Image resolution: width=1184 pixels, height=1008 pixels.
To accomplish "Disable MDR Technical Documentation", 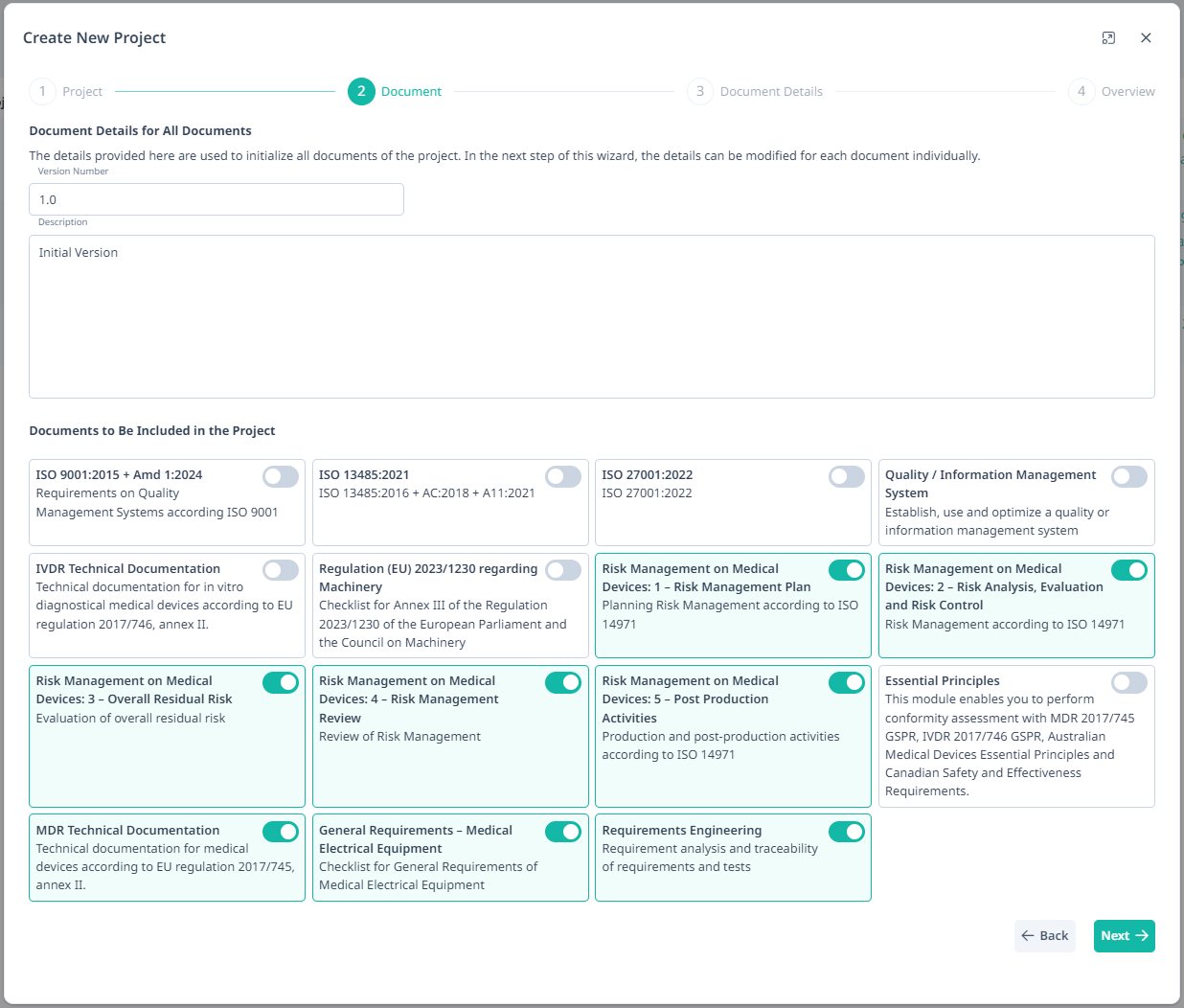I will coord(280,832).
